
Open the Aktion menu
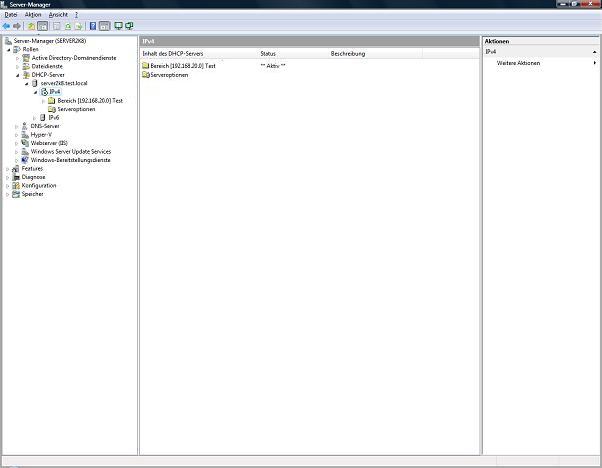point(33,15)
